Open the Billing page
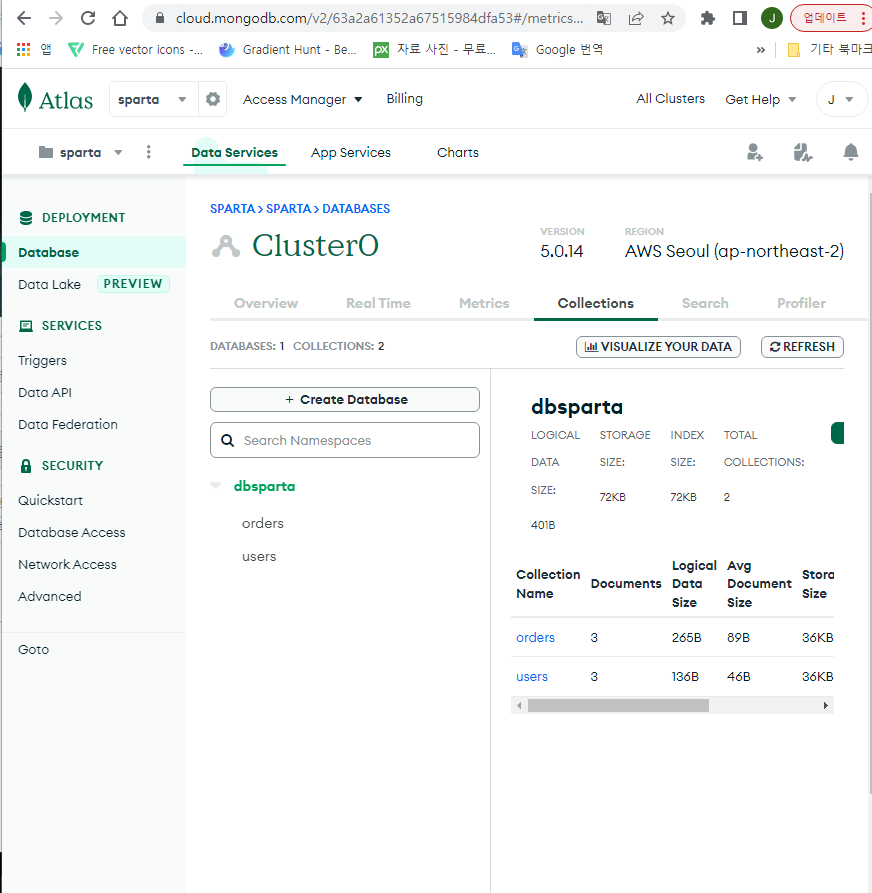The image size is (872, 893). [404, 99]
